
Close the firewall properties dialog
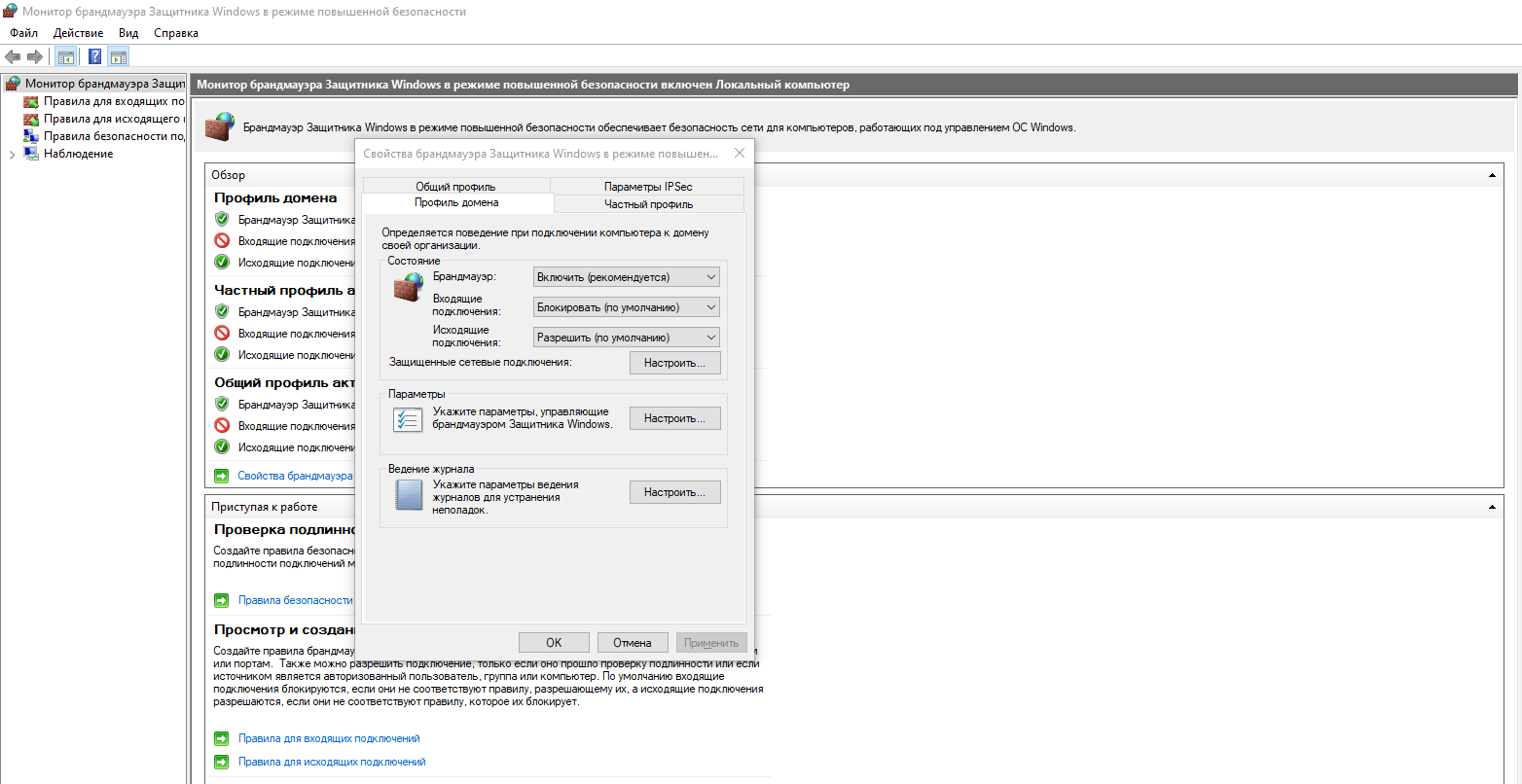click(739, 153)
